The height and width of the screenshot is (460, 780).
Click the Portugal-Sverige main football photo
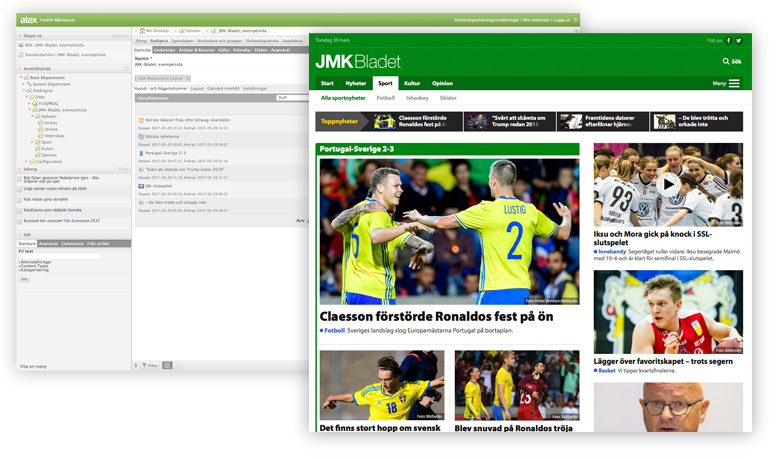449,231
